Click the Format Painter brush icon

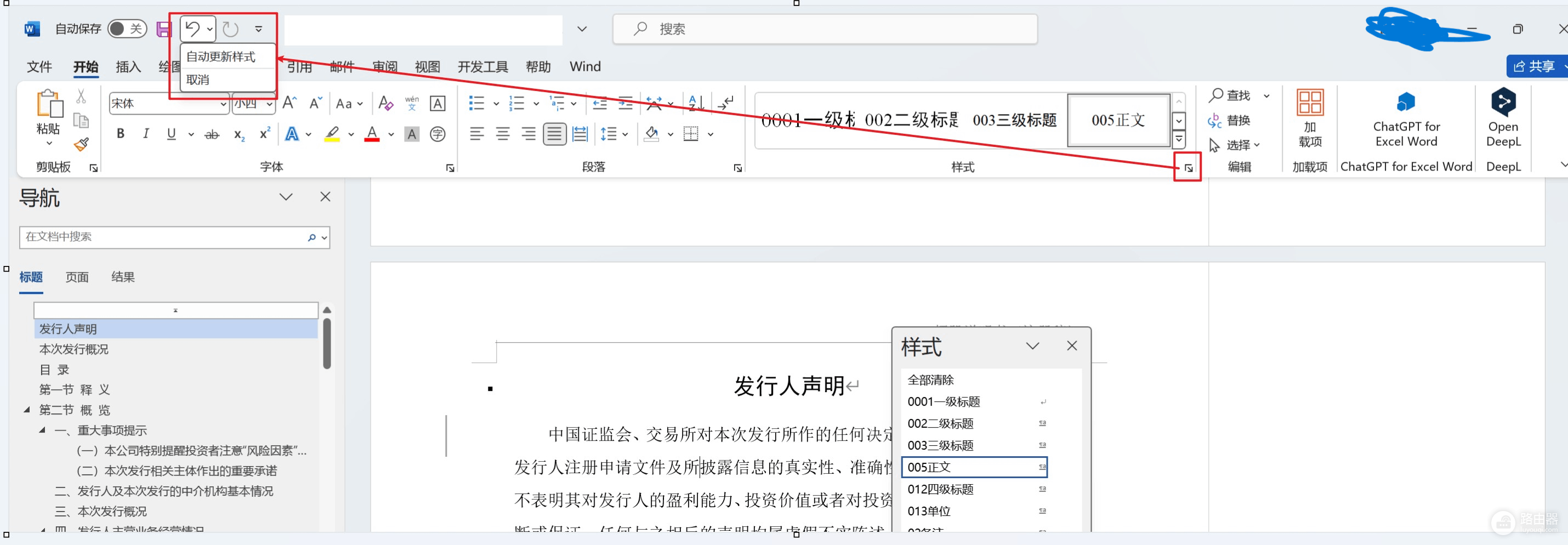[x=81, y=145]
